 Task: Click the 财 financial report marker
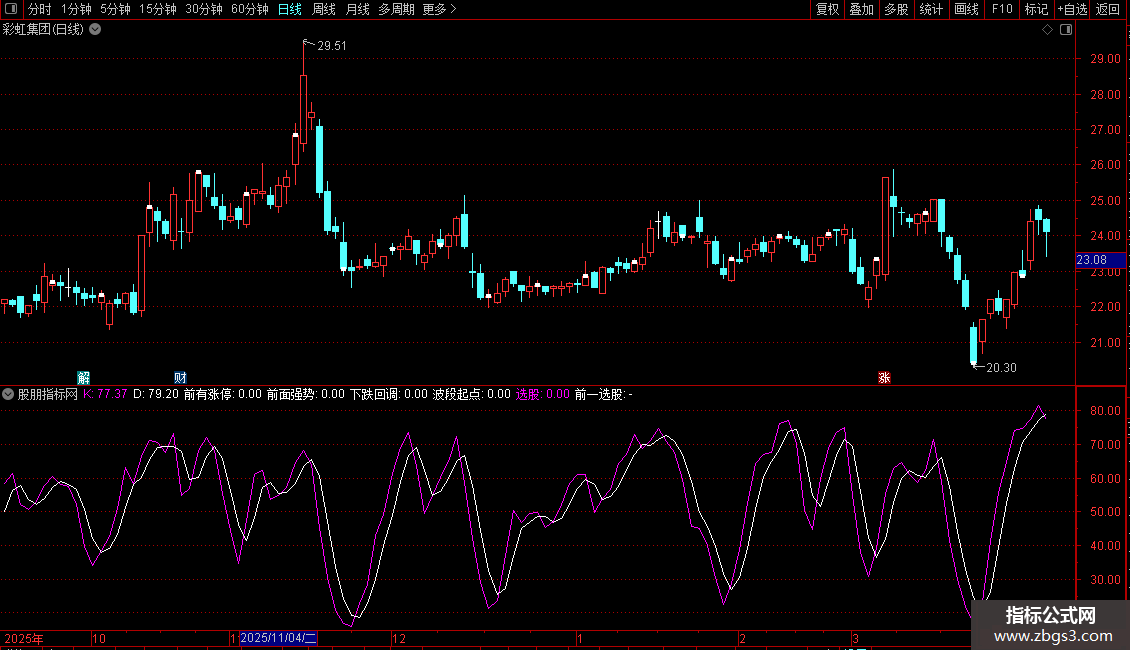180,378
